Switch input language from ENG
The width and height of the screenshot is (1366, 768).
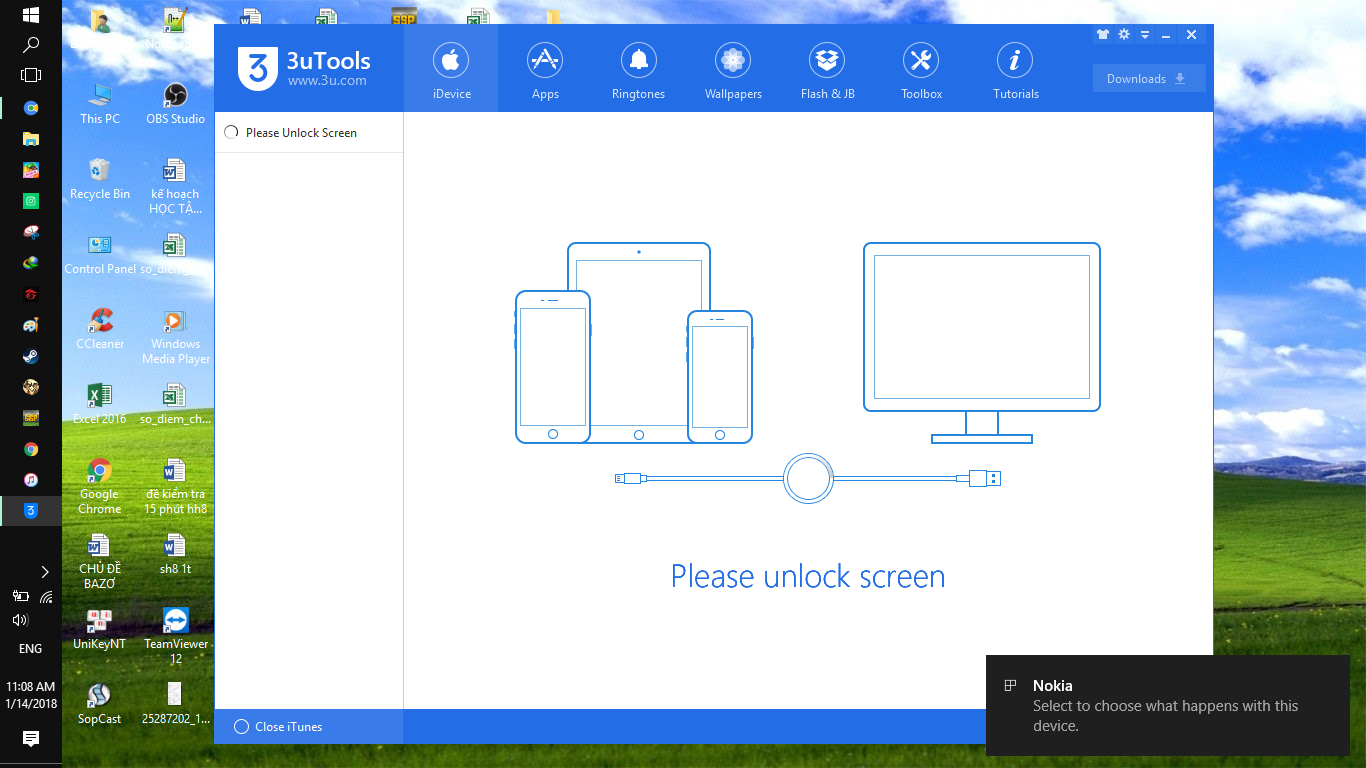[x=30, y=649]
